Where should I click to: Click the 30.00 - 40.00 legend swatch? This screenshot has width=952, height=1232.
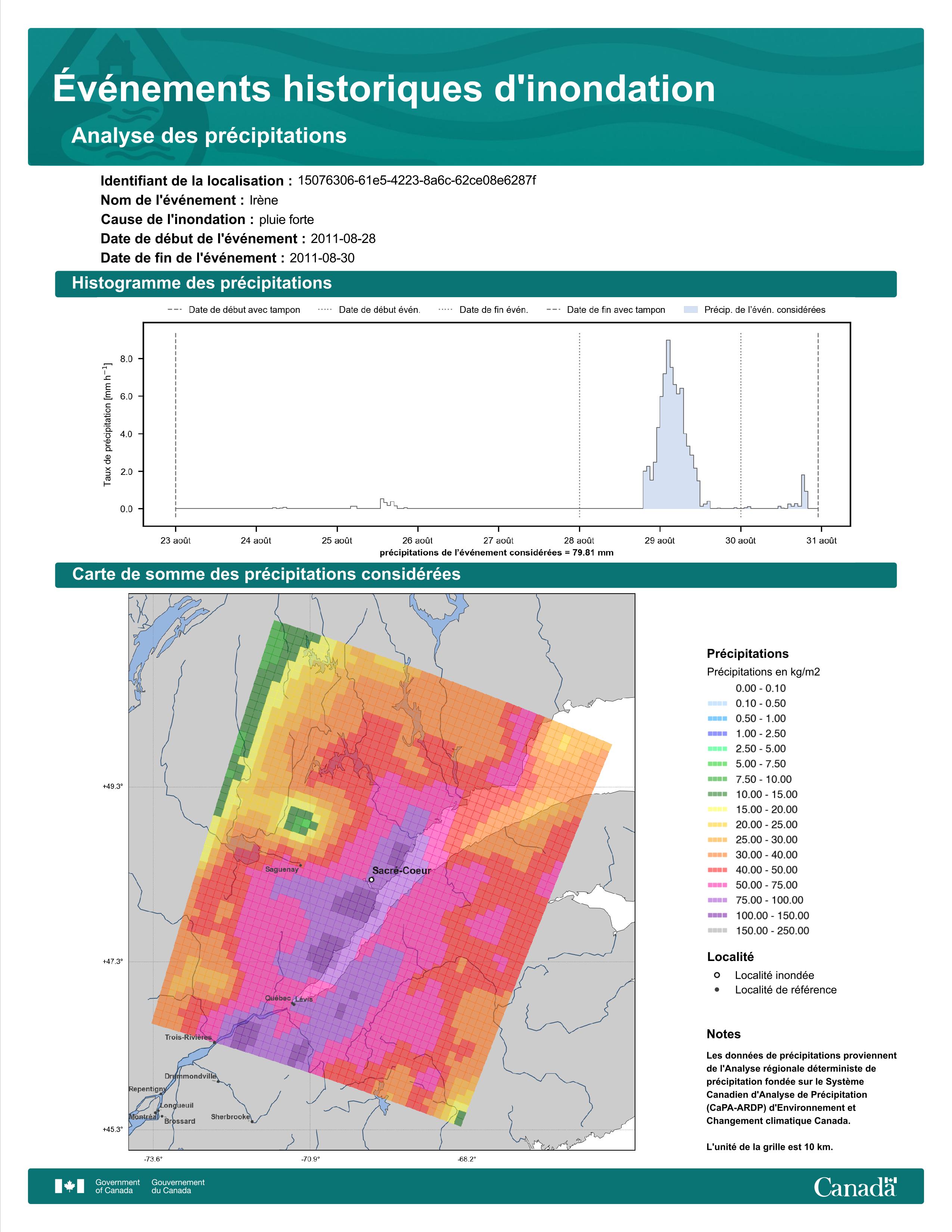pyautogui.click(x=717, y=855)
